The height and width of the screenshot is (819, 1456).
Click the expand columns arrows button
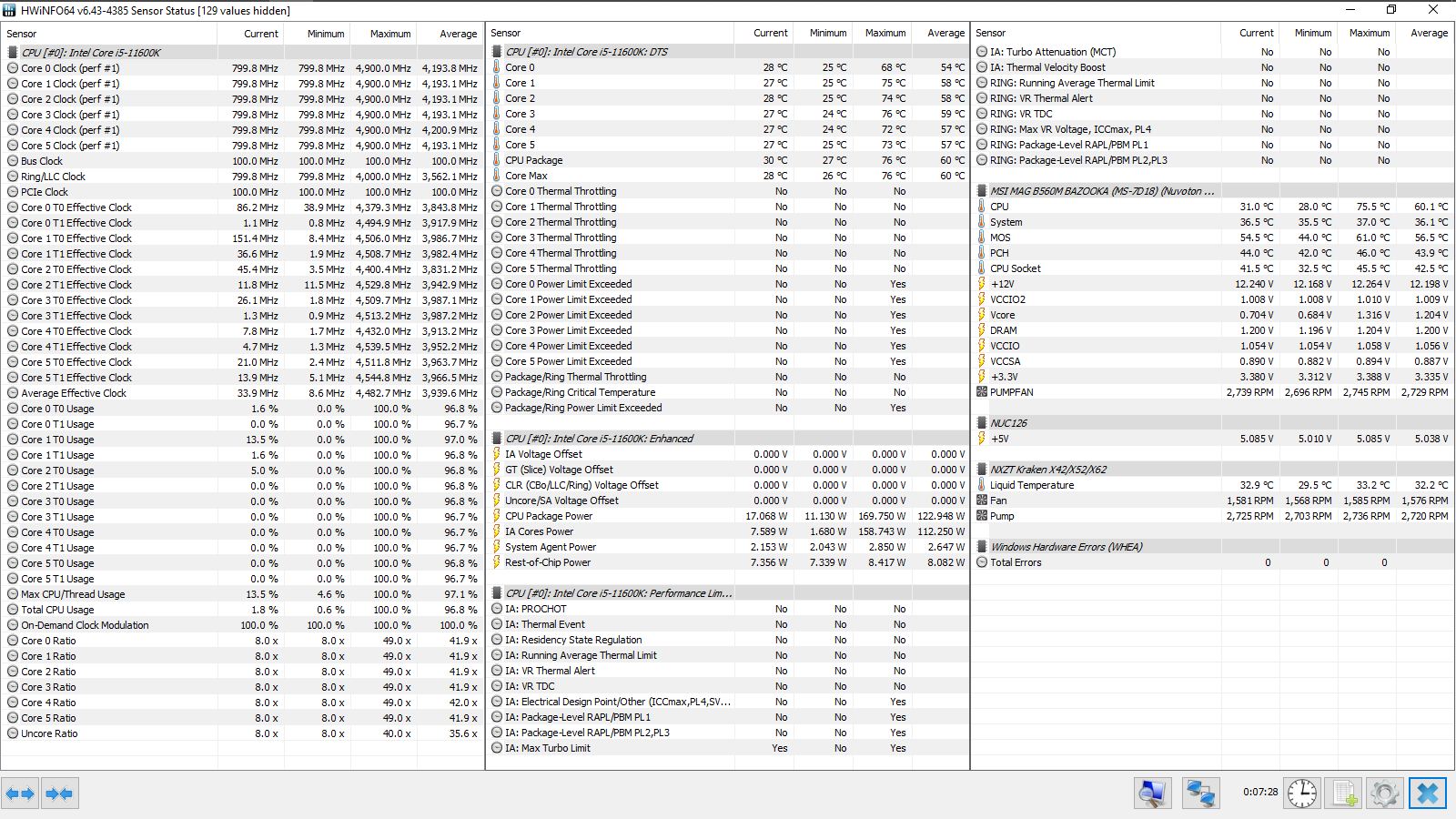pos(20,794)
